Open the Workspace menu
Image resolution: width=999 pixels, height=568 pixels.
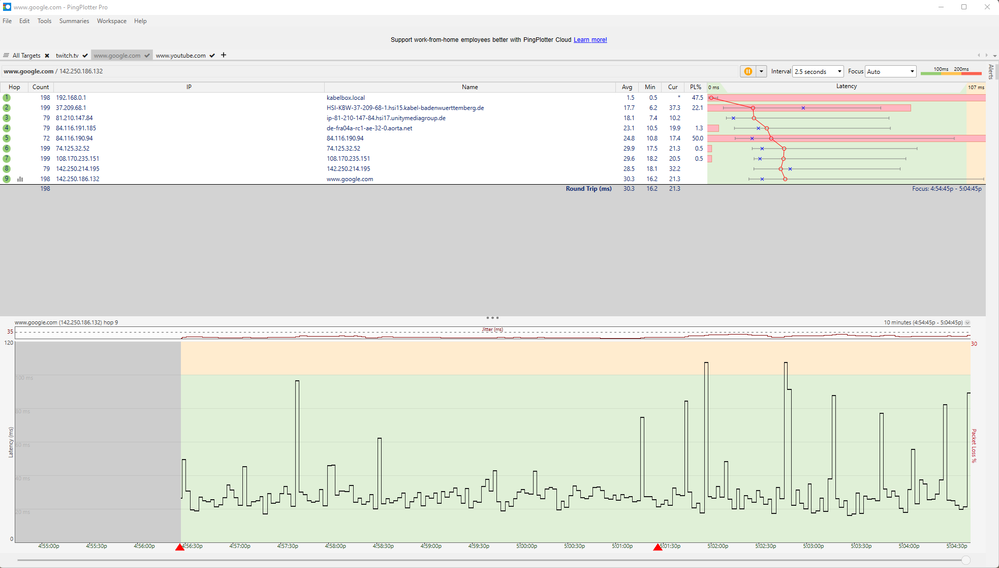[111, 21]
